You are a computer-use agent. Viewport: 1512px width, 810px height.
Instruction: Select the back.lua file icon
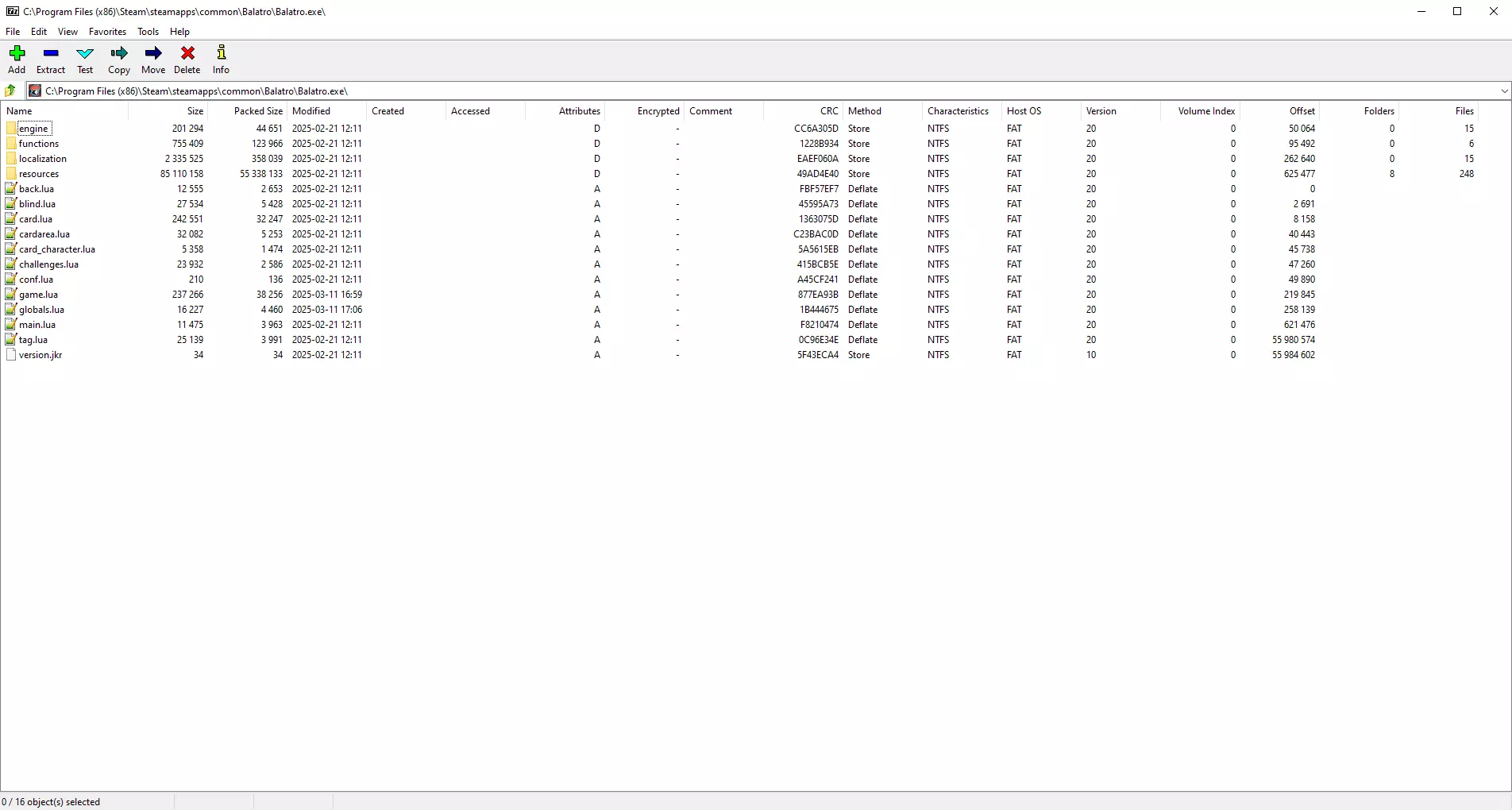tap(11, 189)
